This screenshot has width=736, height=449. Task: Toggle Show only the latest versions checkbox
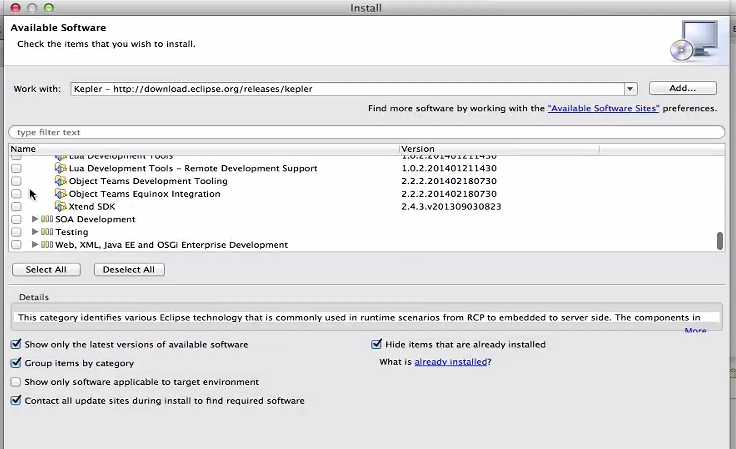(16, 344)
